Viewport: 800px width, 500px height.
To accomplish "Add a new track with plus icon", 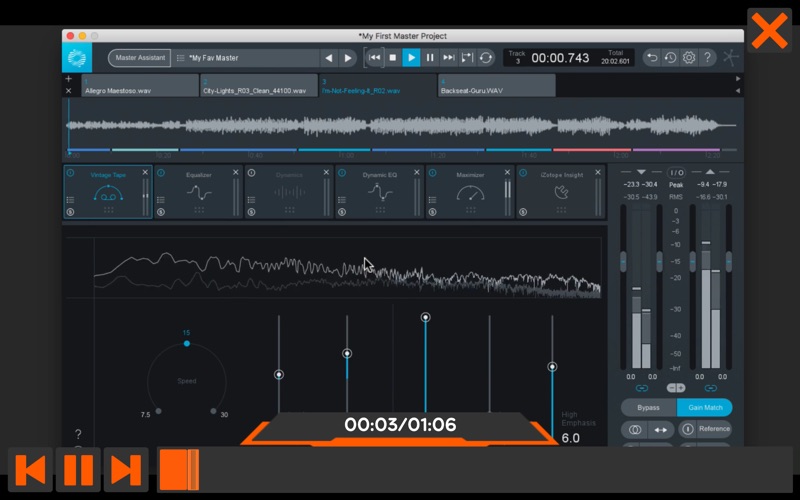I will tap(68, 79).
